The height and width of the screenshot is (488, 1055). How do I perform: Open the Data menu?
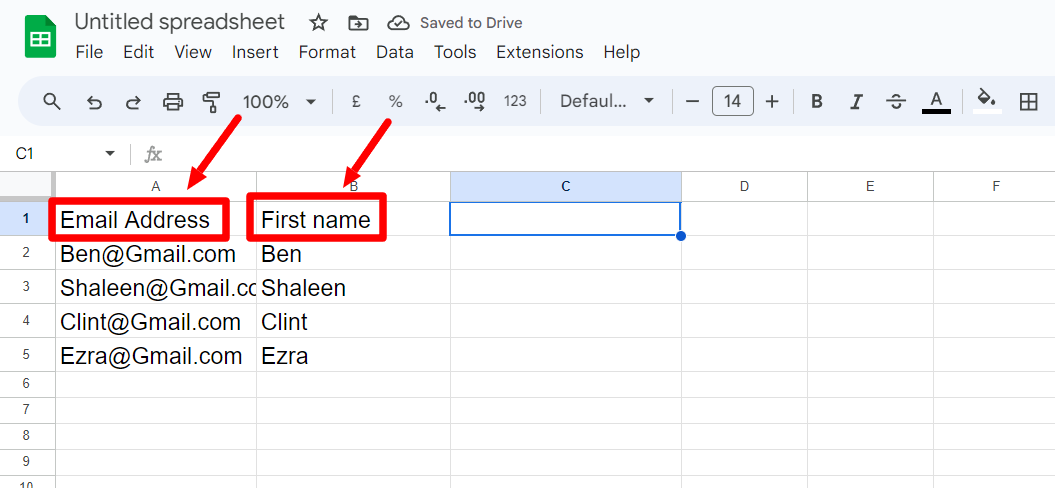395,52
